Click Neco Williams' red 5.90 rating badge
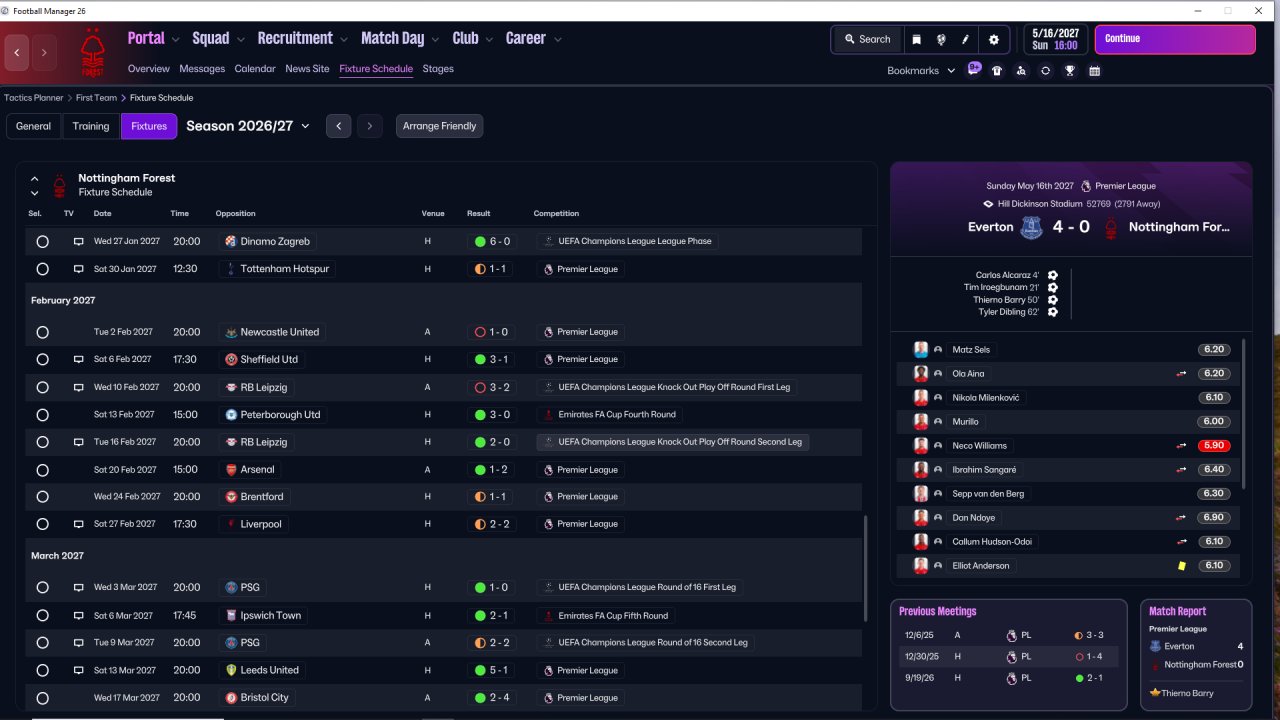The width and height of the screenshot is (1280, 720). [x=1214, y=446]
